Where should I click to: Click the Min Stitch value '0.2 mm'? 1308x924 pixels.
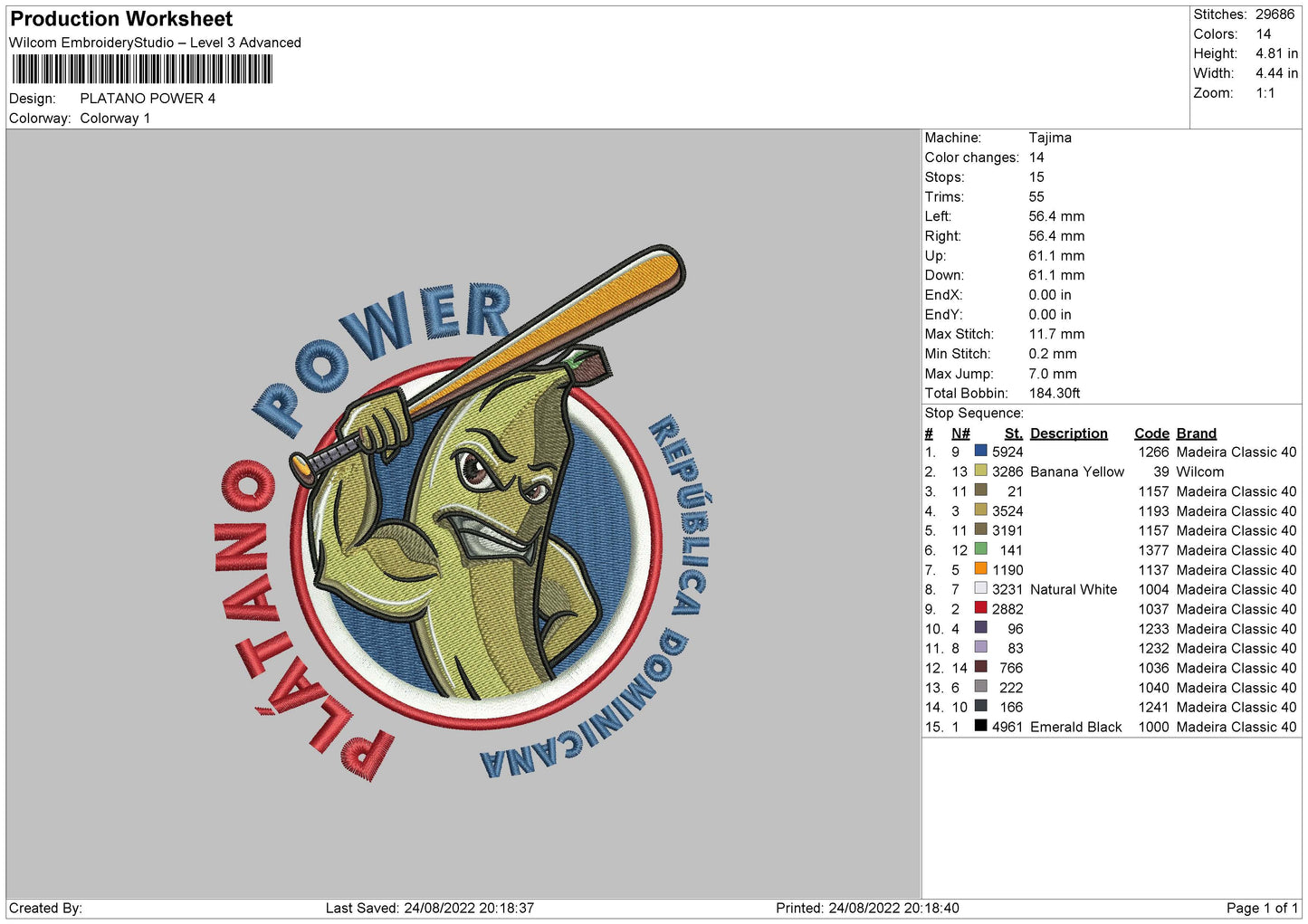1053,354
